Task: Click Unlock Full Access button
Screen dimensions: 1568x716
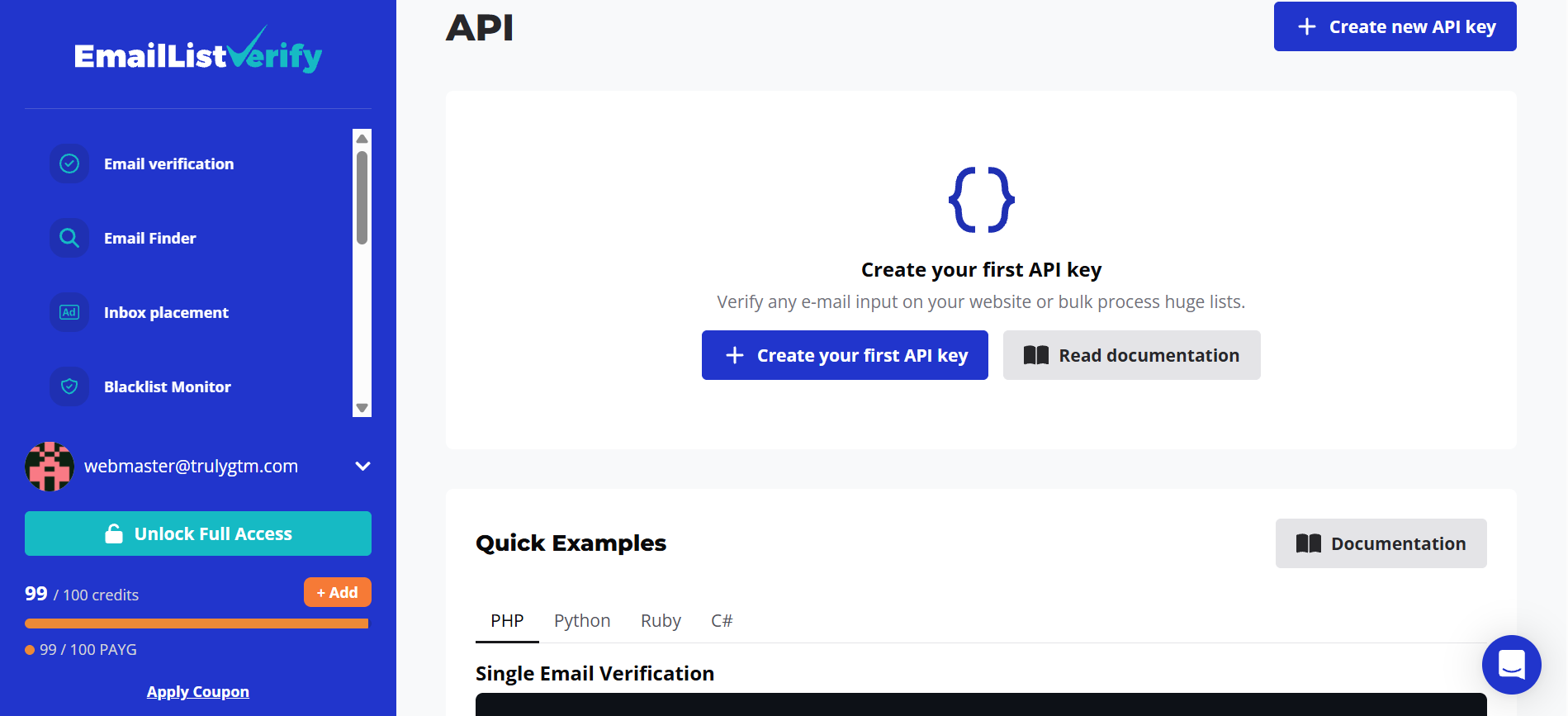Action: 198,533
